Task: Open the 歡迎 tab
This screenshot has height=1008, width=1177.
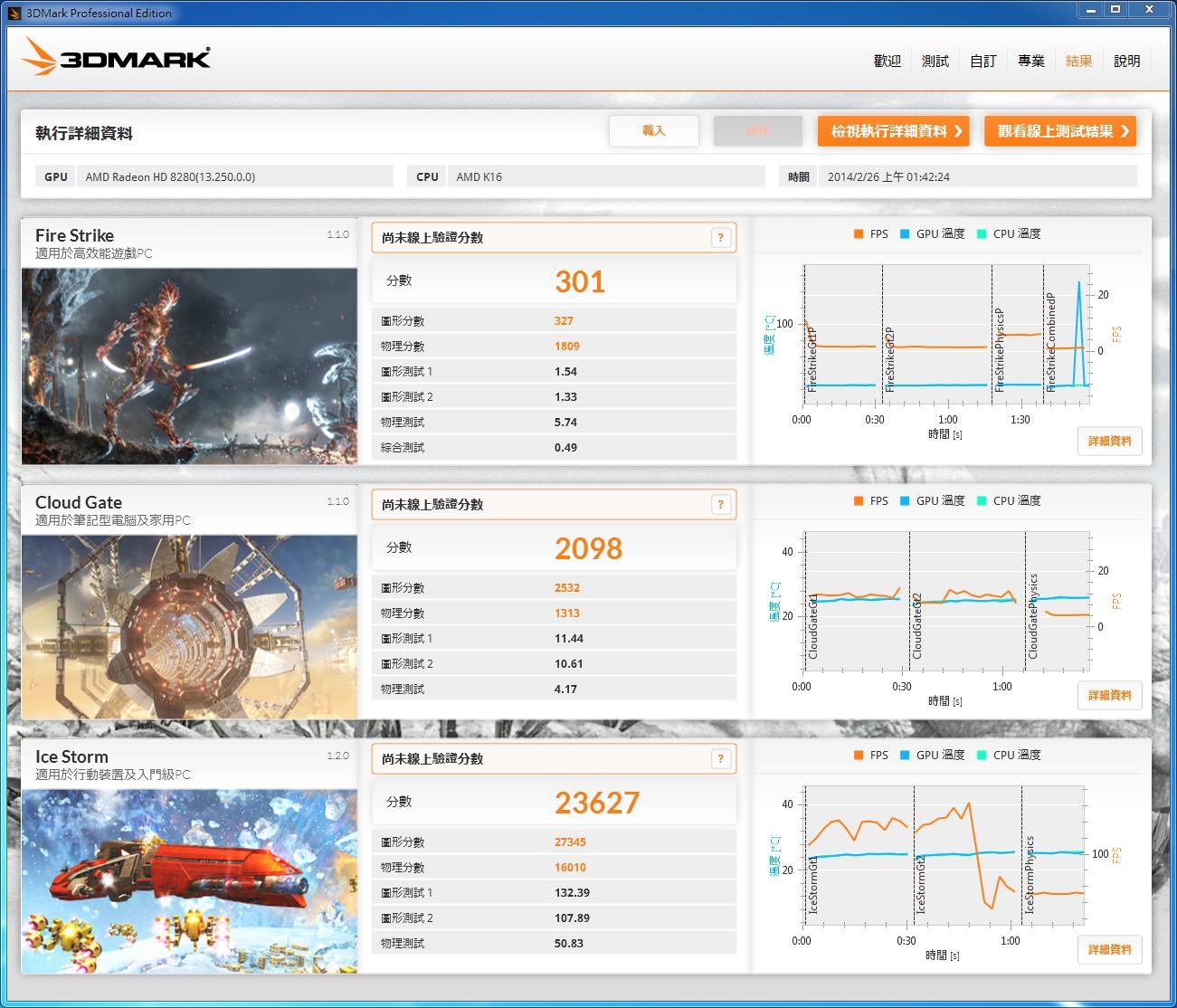Action: (x=887, y=61)
